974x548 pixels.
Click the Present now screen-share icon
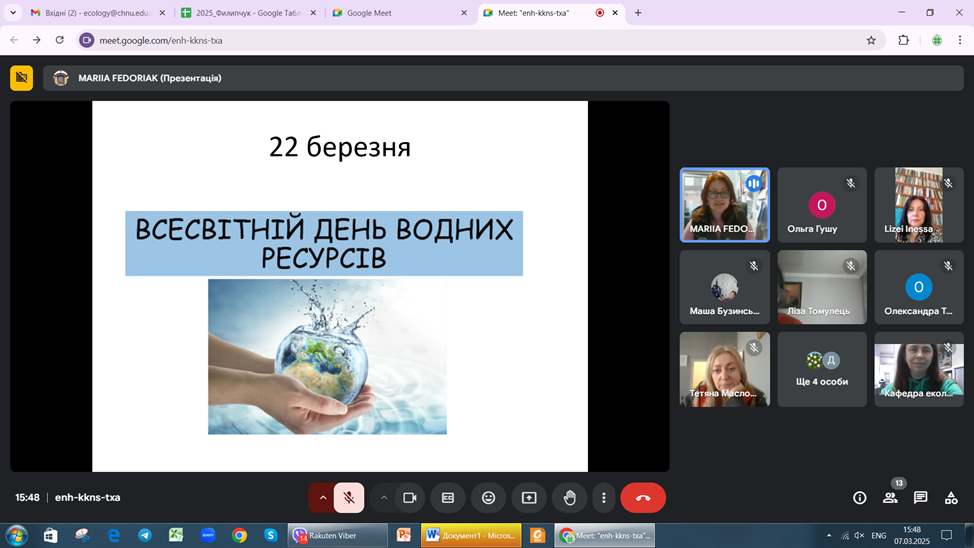click(529, 498)
